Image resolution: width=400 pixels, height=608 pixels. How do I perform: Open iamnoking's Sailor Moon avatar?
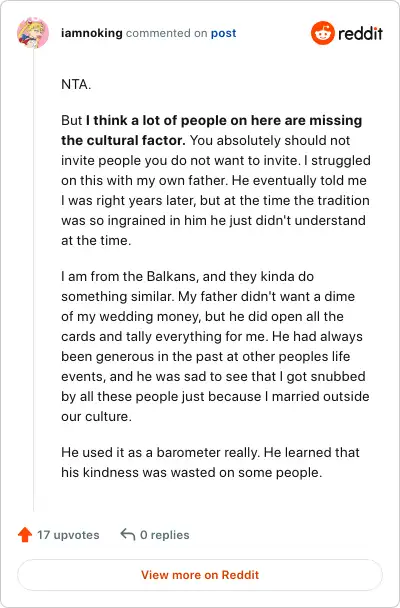coord(33,33)
